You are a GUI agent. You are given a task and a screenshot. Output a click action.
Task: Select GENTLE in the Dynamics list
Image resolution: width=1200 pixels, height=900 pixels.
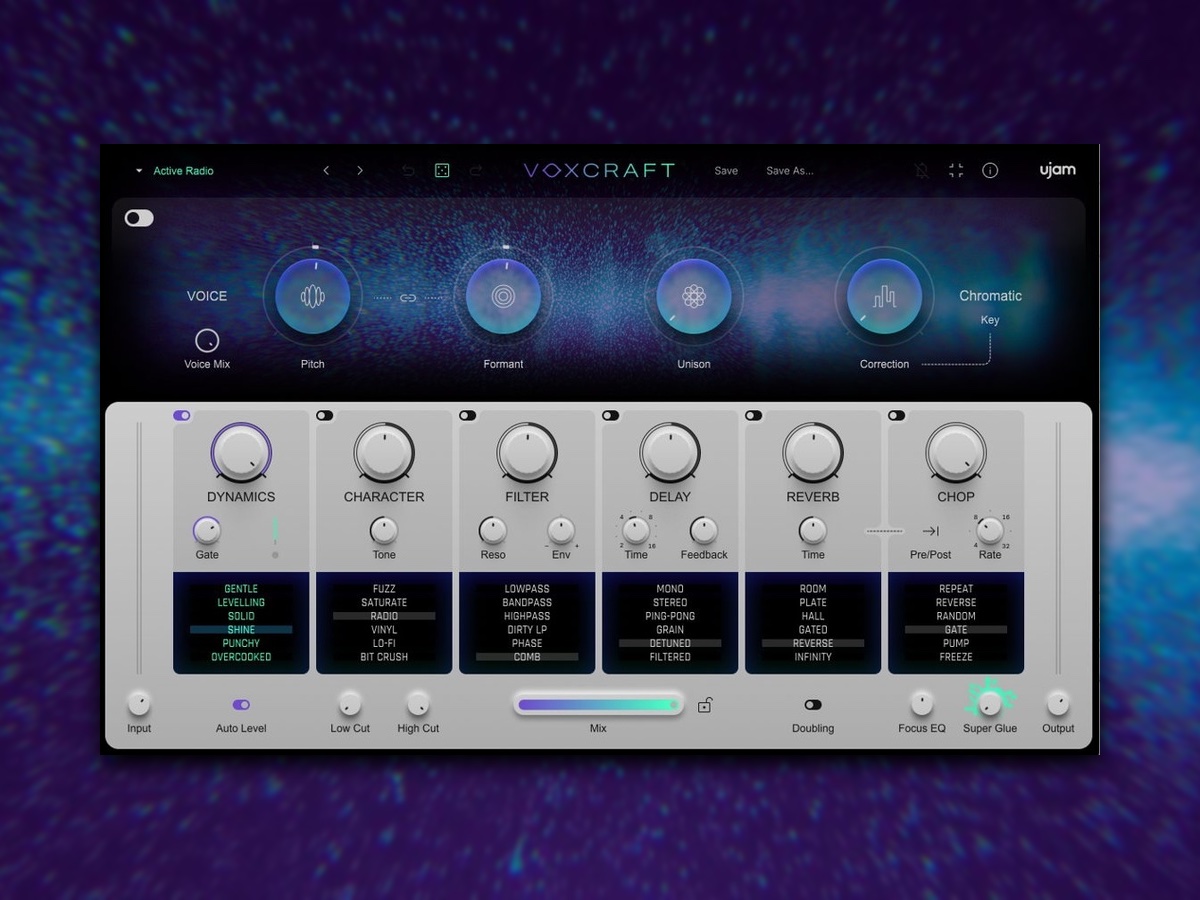(x=241, y=589)
